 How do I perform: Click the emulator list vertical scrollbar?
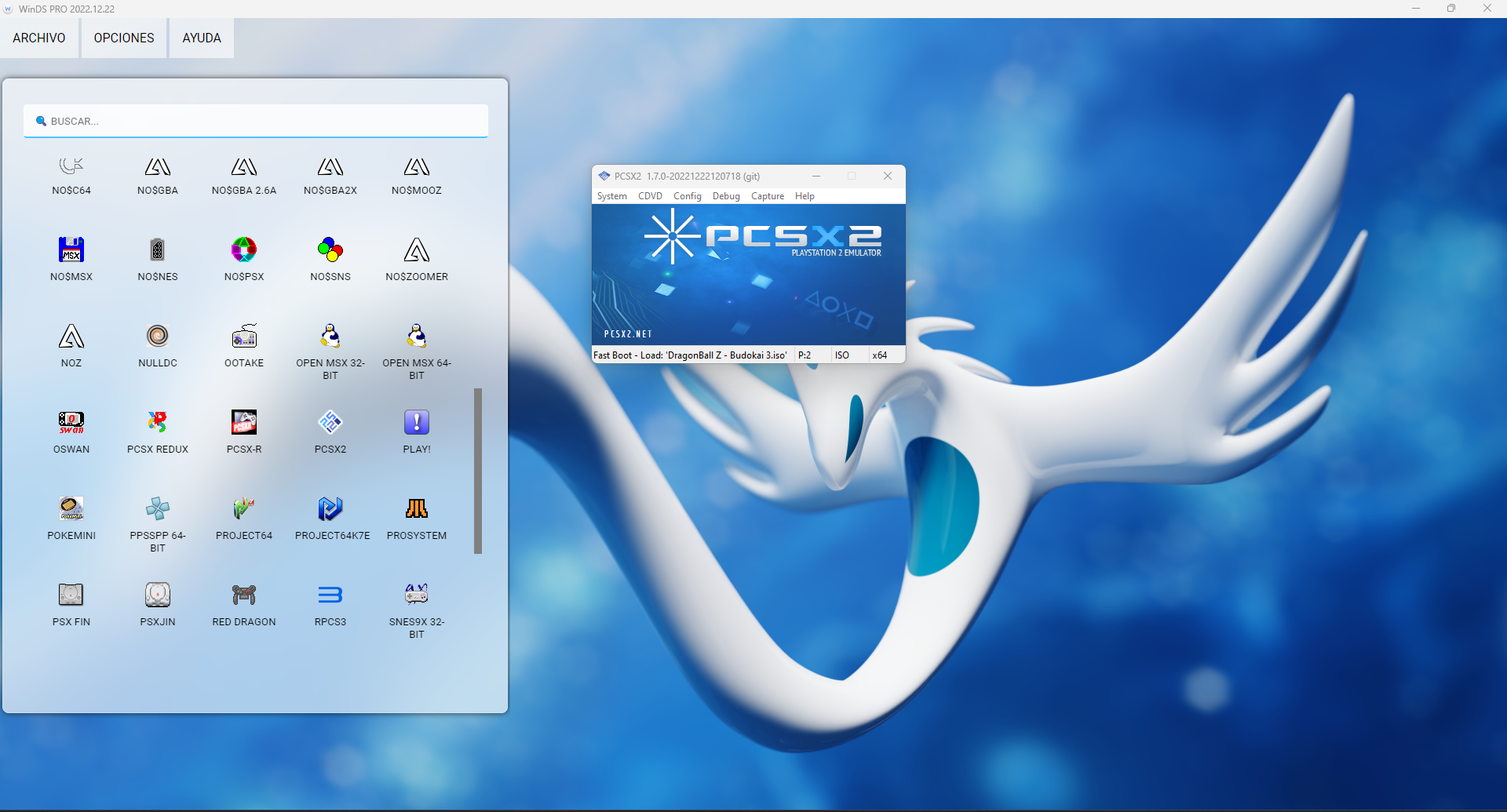click(x=478, y=471)
